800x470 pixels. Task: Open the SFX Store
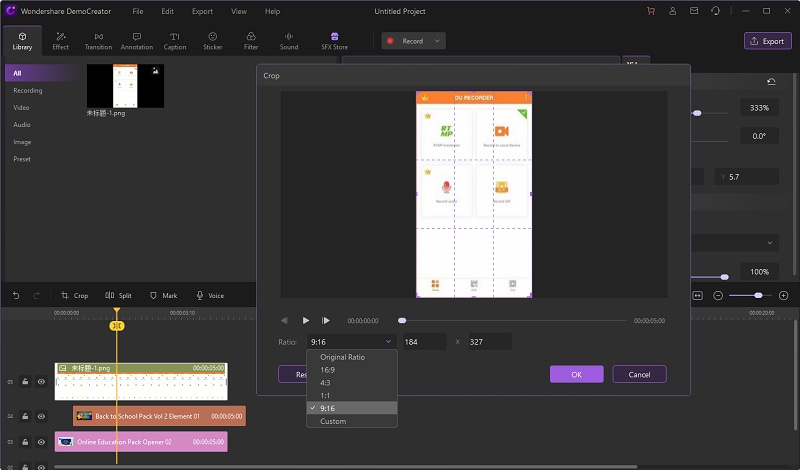(x=334, y=41)
